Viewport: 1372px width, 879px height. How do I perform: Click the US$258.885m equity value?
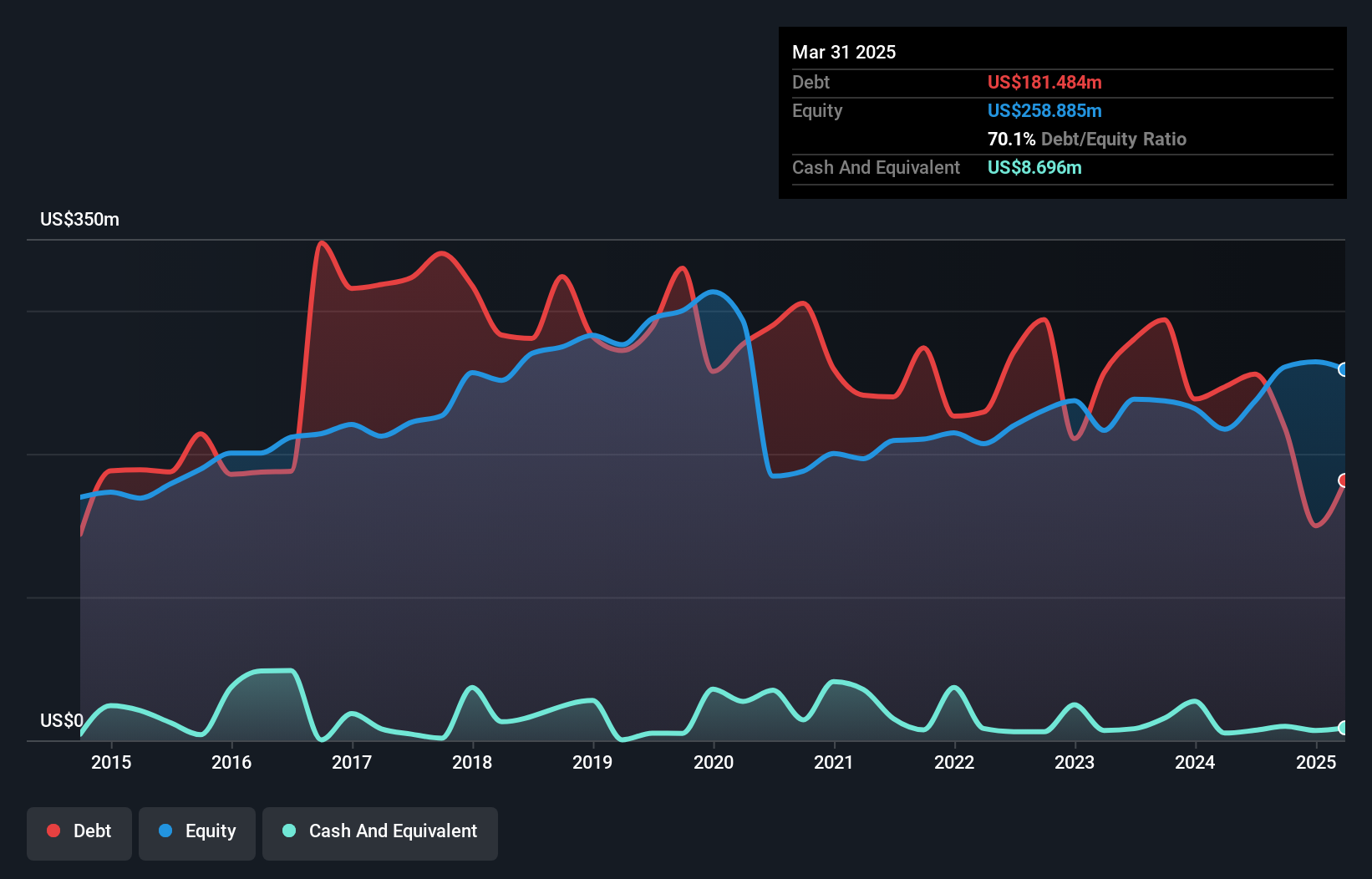[1044, 110]
